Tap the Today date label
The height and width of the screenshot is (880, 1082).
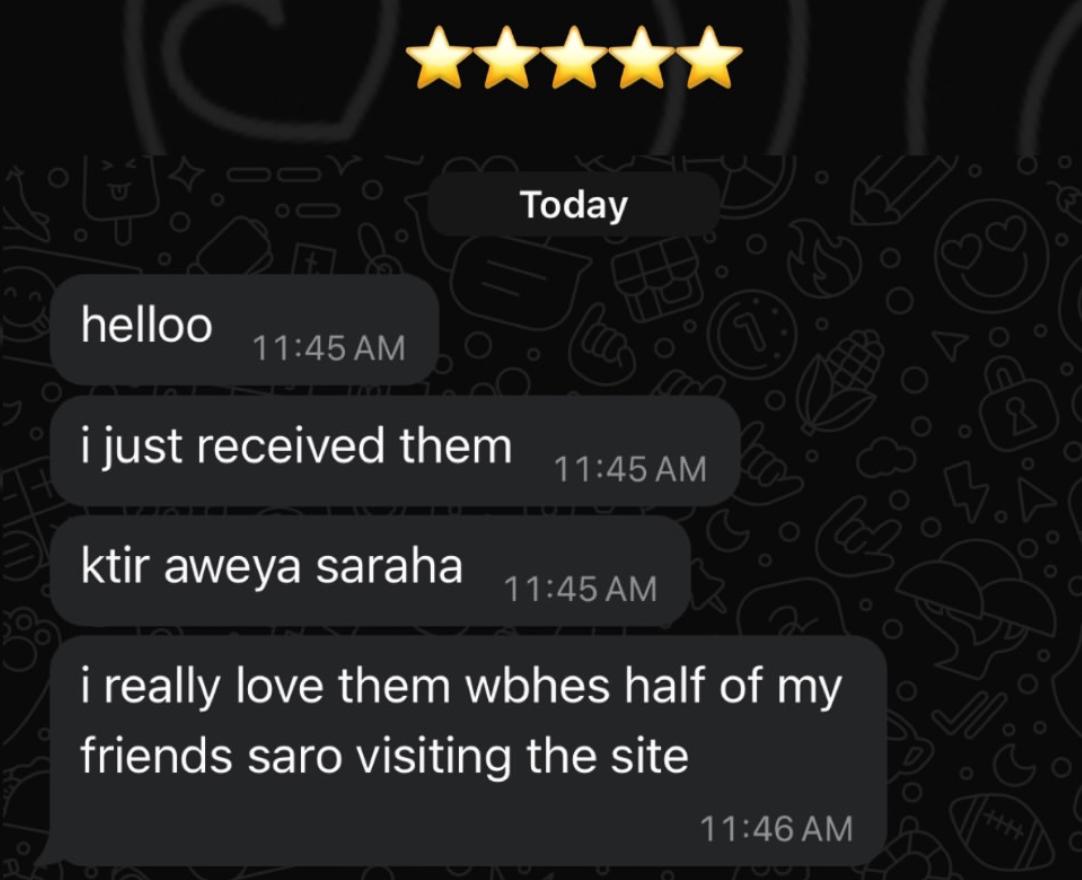tap(573, 204)
